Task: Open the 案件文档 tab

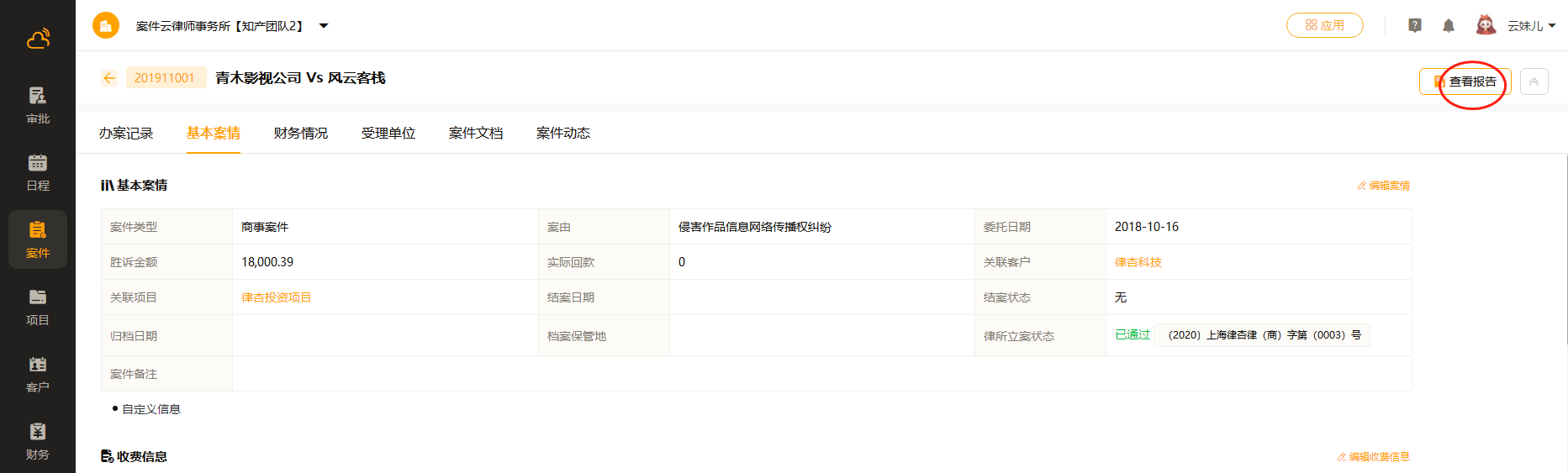Action: [x=476, y=134]
